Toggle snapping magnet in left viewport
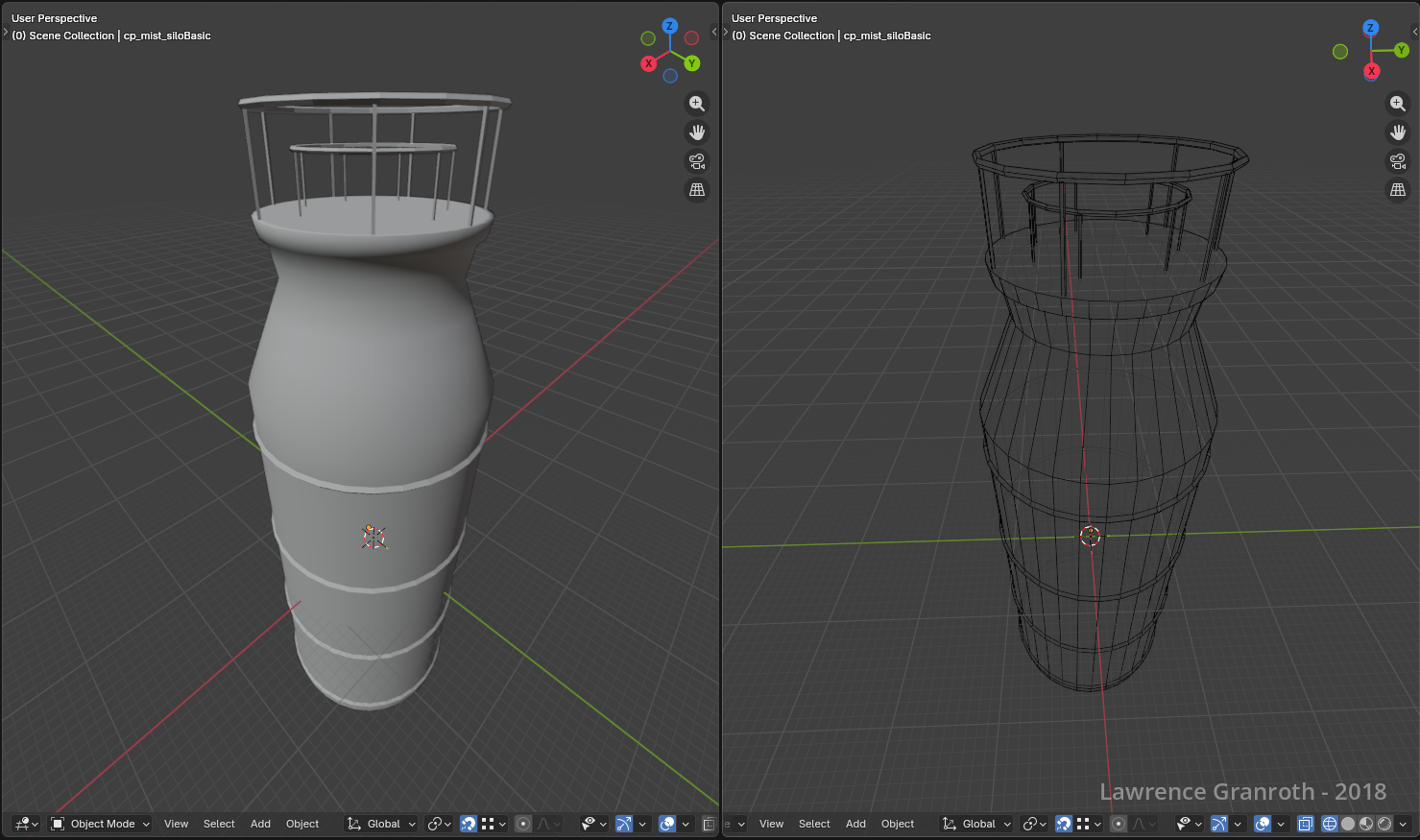Viewport: 1420px width, 840px height. (x=469, y=824)
